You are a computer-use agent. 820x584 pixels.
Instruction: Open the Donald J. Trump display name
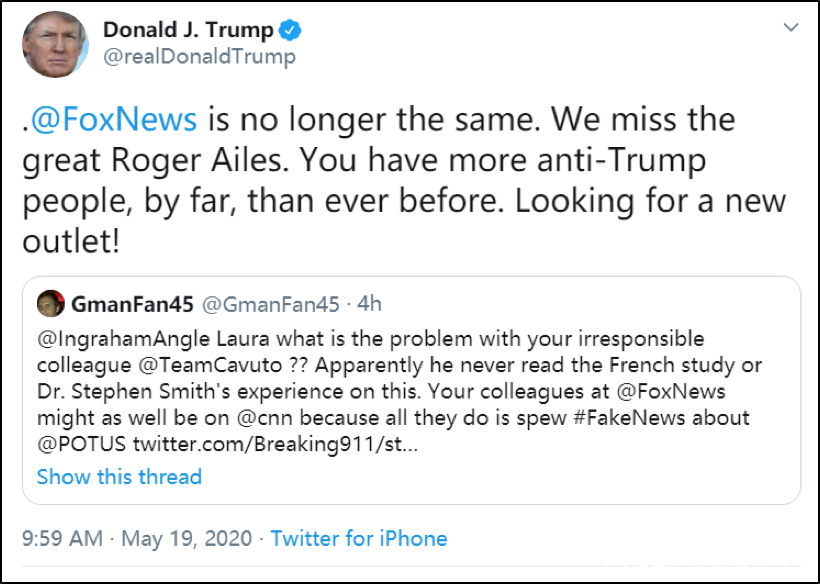[188, 29]
